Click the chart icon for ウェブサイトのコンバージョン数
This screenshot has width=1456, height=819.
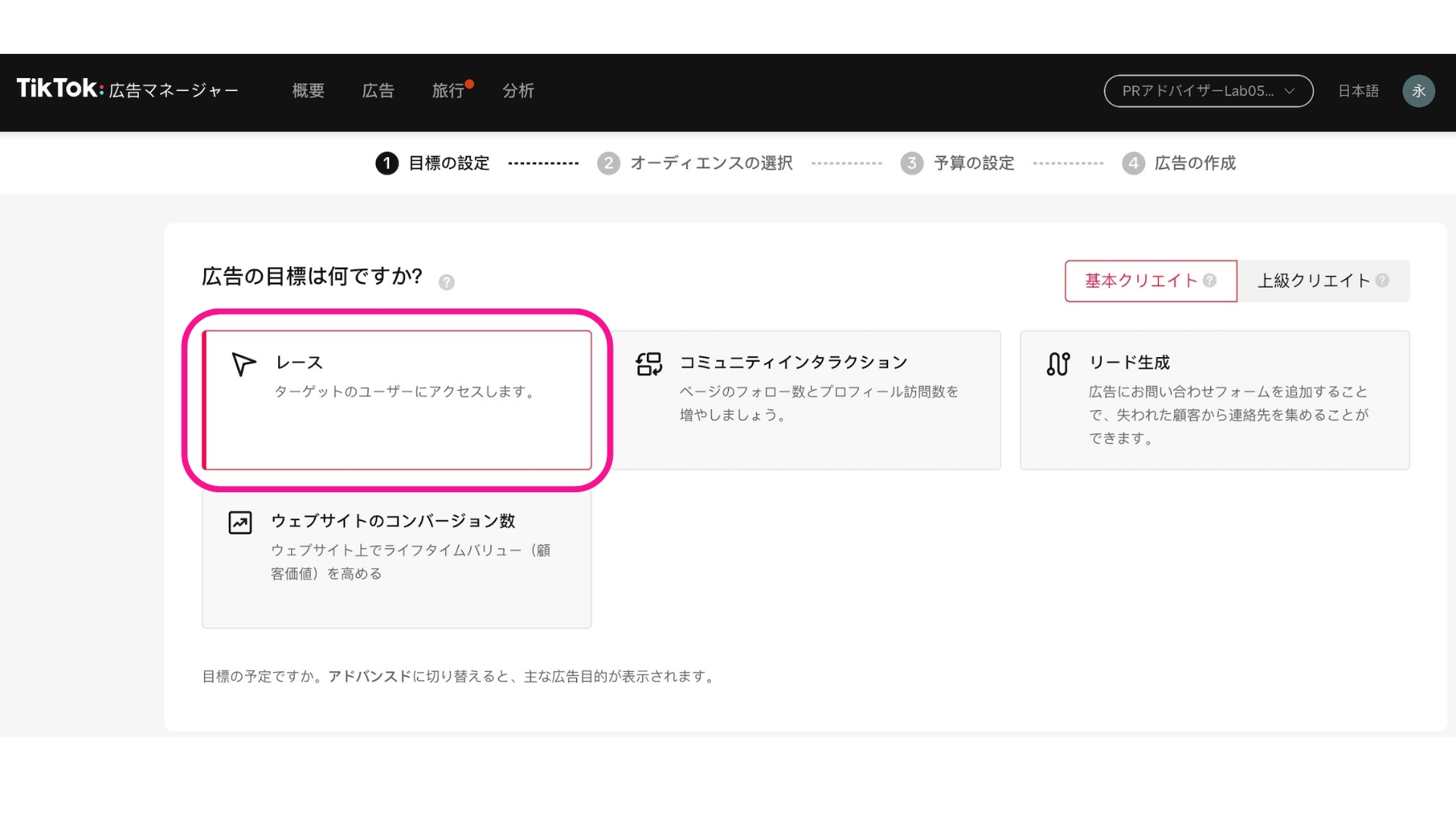240,522
